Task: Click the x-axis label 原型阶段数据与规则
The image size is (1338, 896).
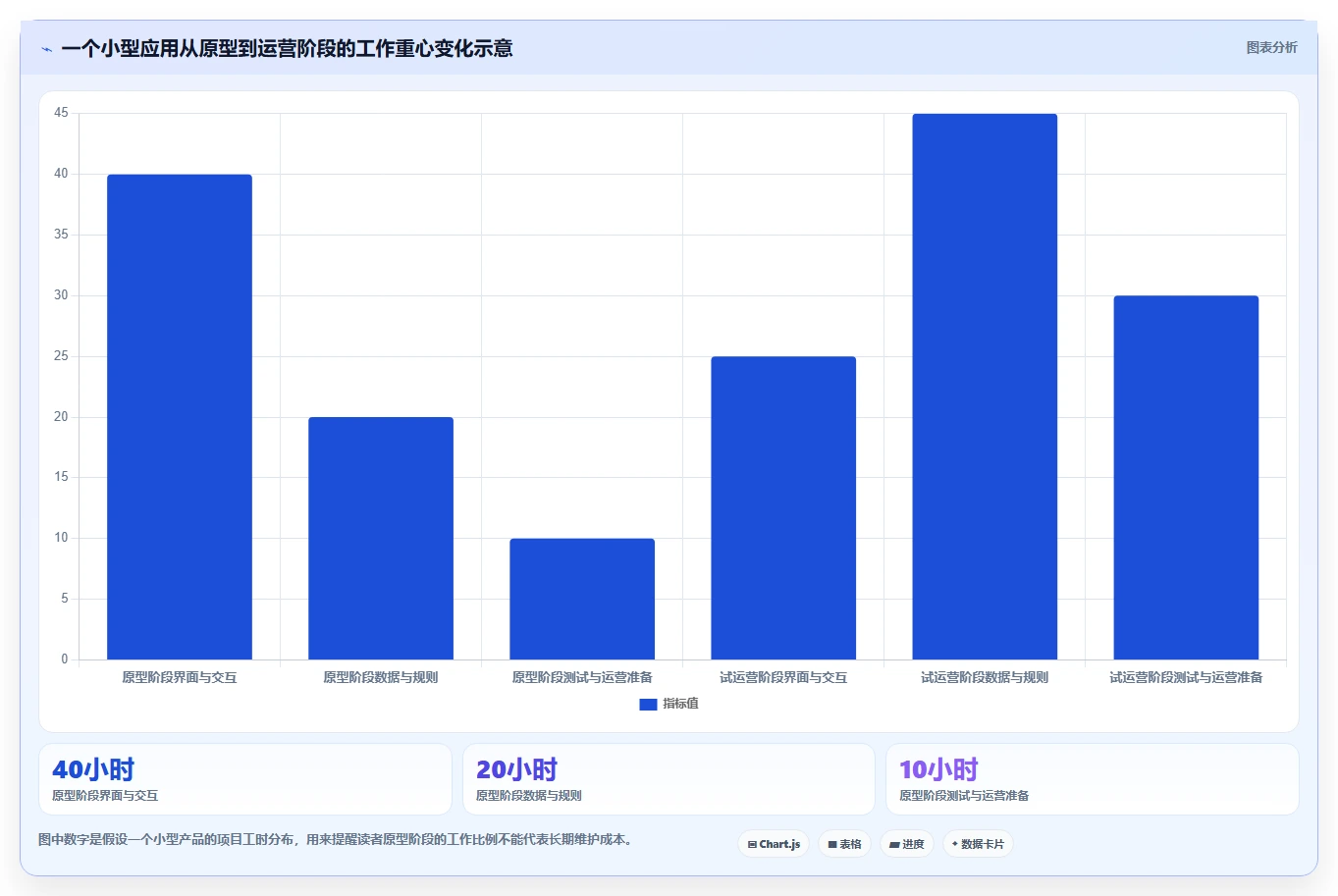Action: tap(381, 677)
